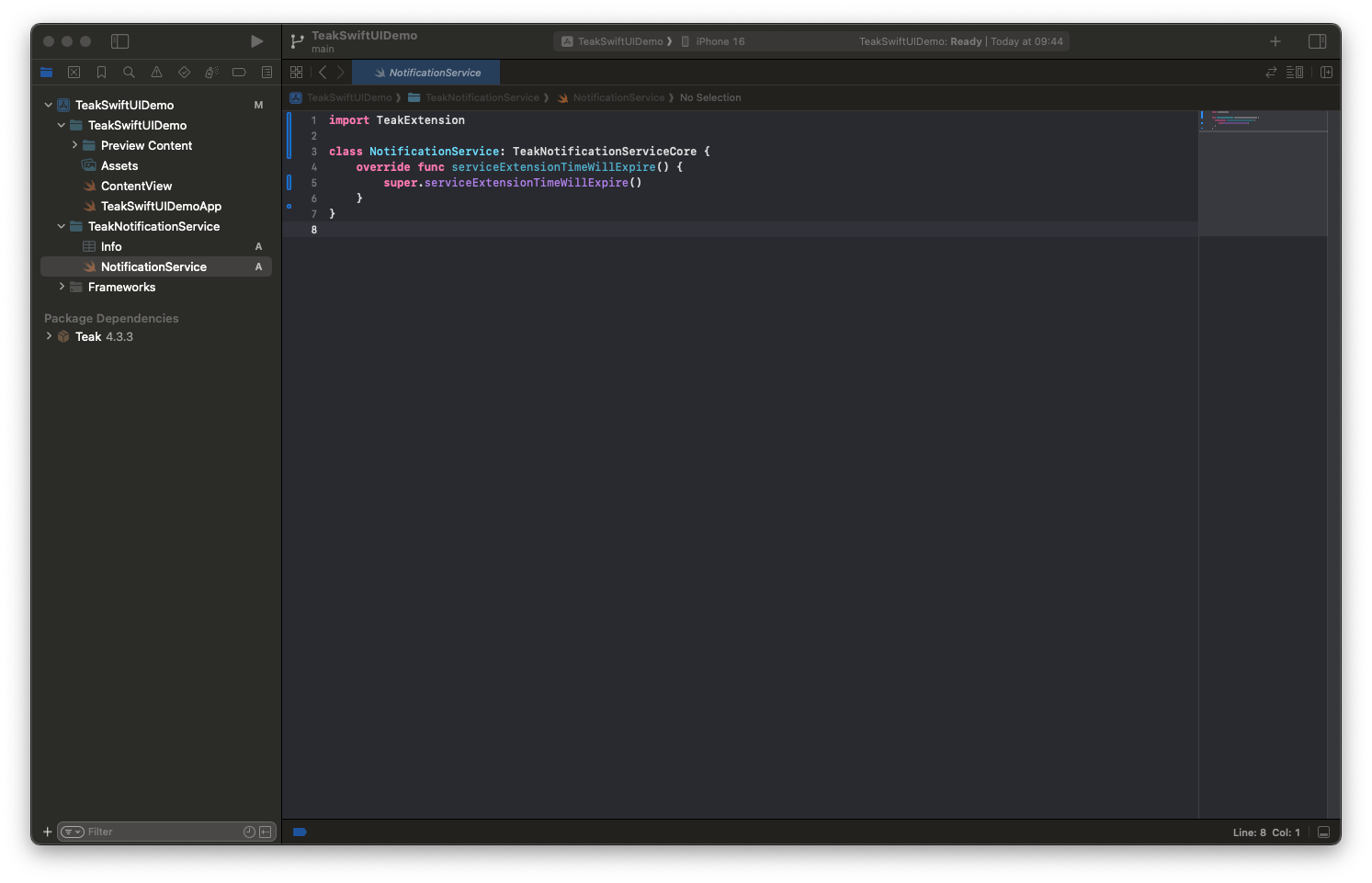Screen dimensions: 1372x883
Task: Collapse the TeakSwiftUIDemo project root
Action: tap(49, 105)
